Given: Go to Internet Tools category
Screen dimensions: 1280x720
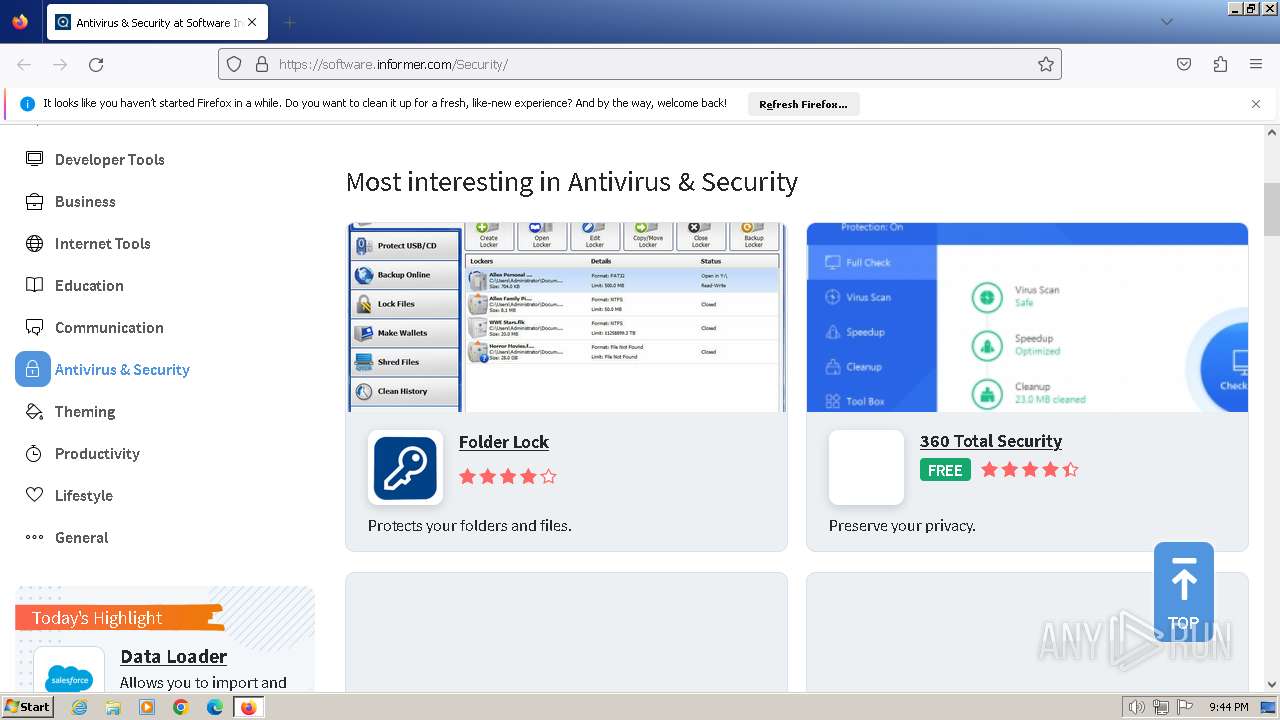Looking at the screenshot, I should (103, 243).
